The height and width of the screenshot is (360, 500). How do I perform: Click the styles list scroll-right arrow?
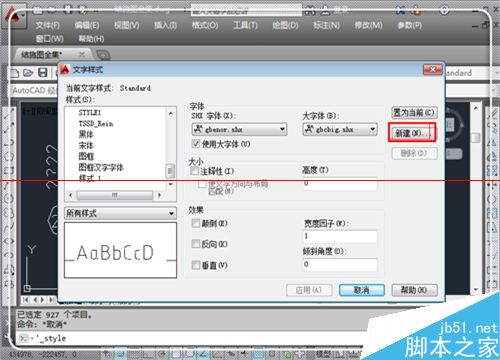point(160,195)
